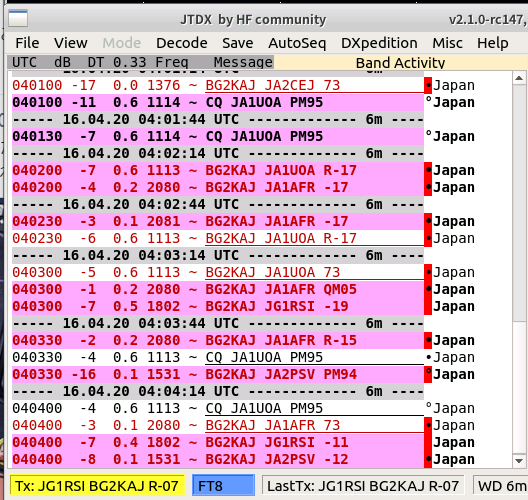Click the yellow Tx: JG1RSI BG2KAJ R-07 status
Viewport: 528px width, 500px height.
[x=97, y=486]
